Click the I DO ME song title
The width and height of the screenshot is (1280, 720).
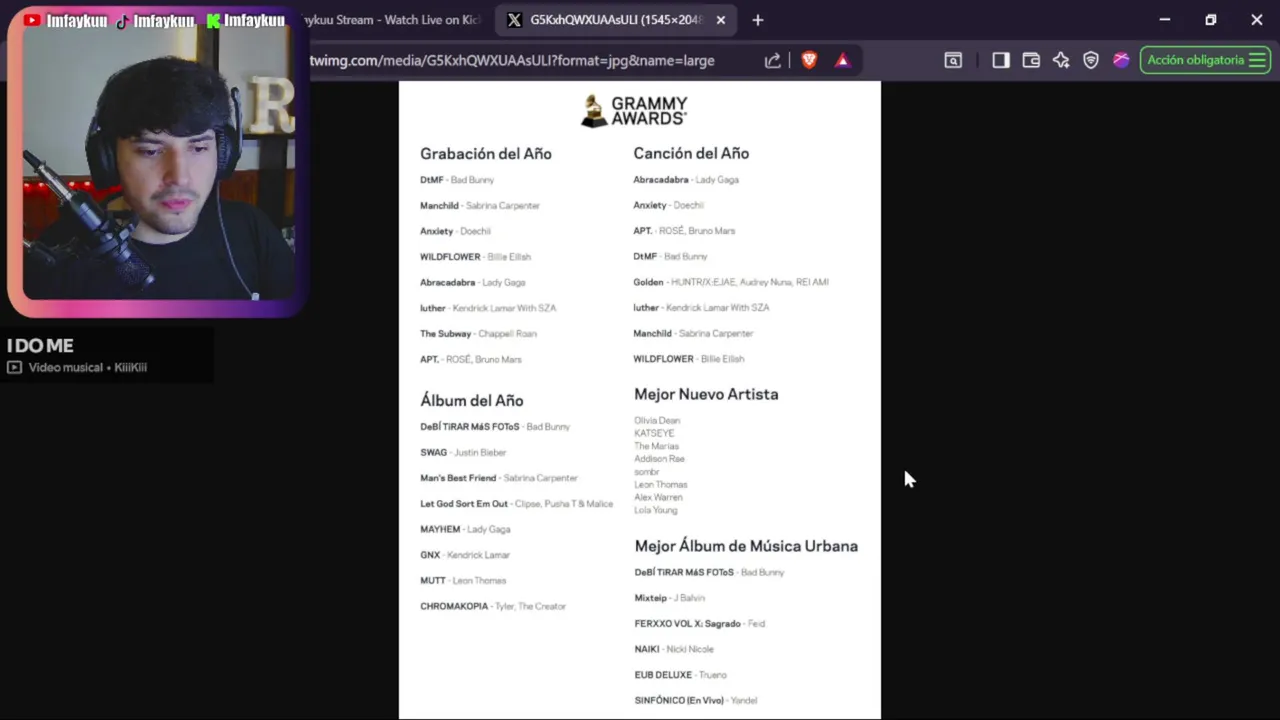40,345
